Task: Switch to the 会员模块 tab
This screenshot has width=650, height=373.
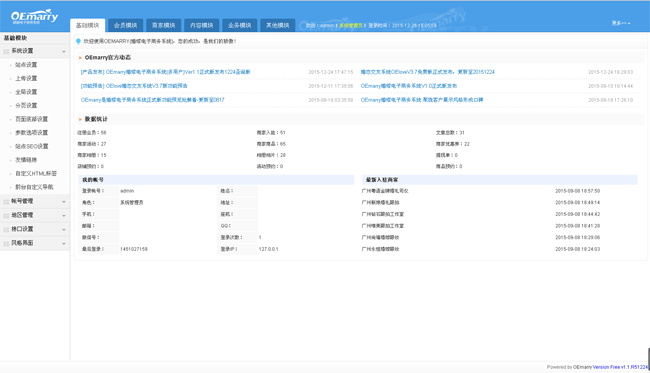Action: click(126, 25)
